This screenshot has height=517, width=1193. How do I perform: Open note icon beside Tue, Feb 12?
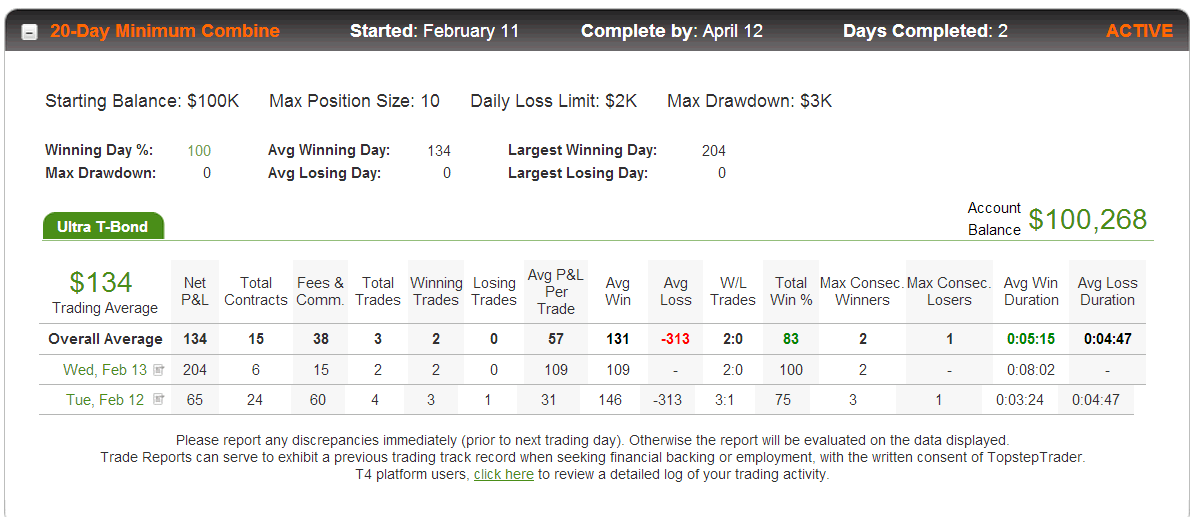[158, 399]
